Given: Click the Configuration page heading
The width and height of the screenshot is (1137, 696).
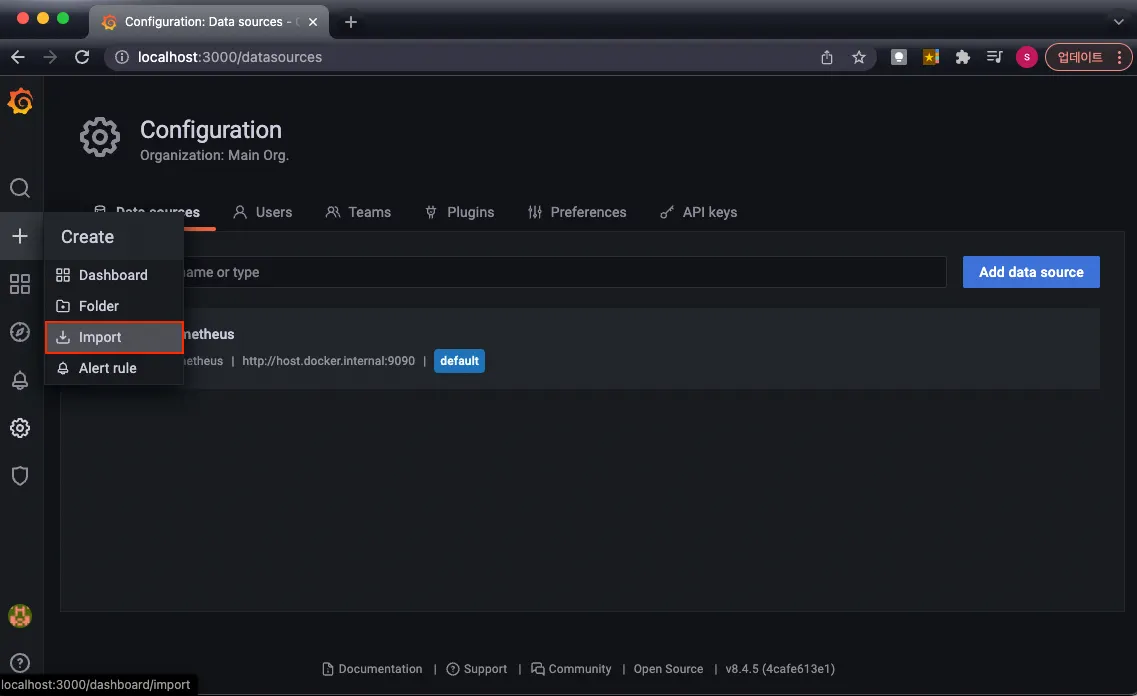Looking at the screenshot, I should point(210,130).
